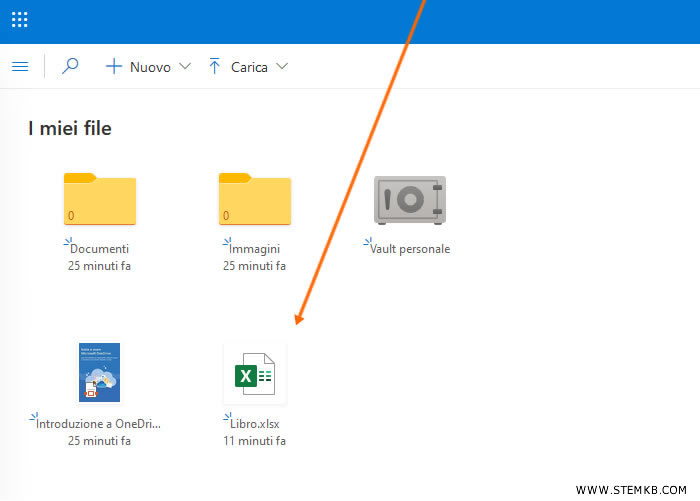Viewport: 700px width, 501px height.
Task: Click the Documenti folder name
Action: 100,249
